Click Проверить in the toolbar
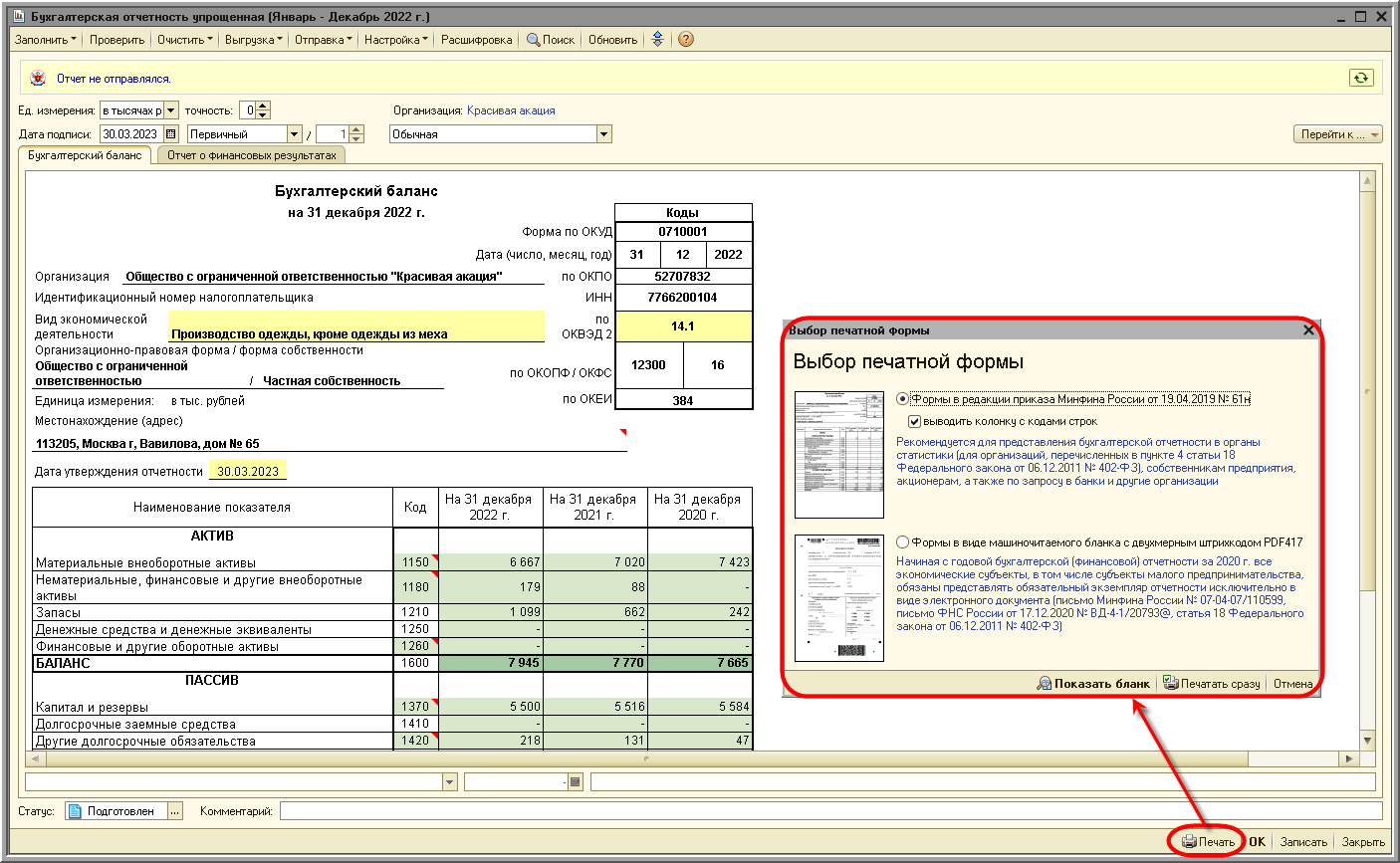Image resolution: width=1400 pixels, height=863 pixels. [117, 40]
